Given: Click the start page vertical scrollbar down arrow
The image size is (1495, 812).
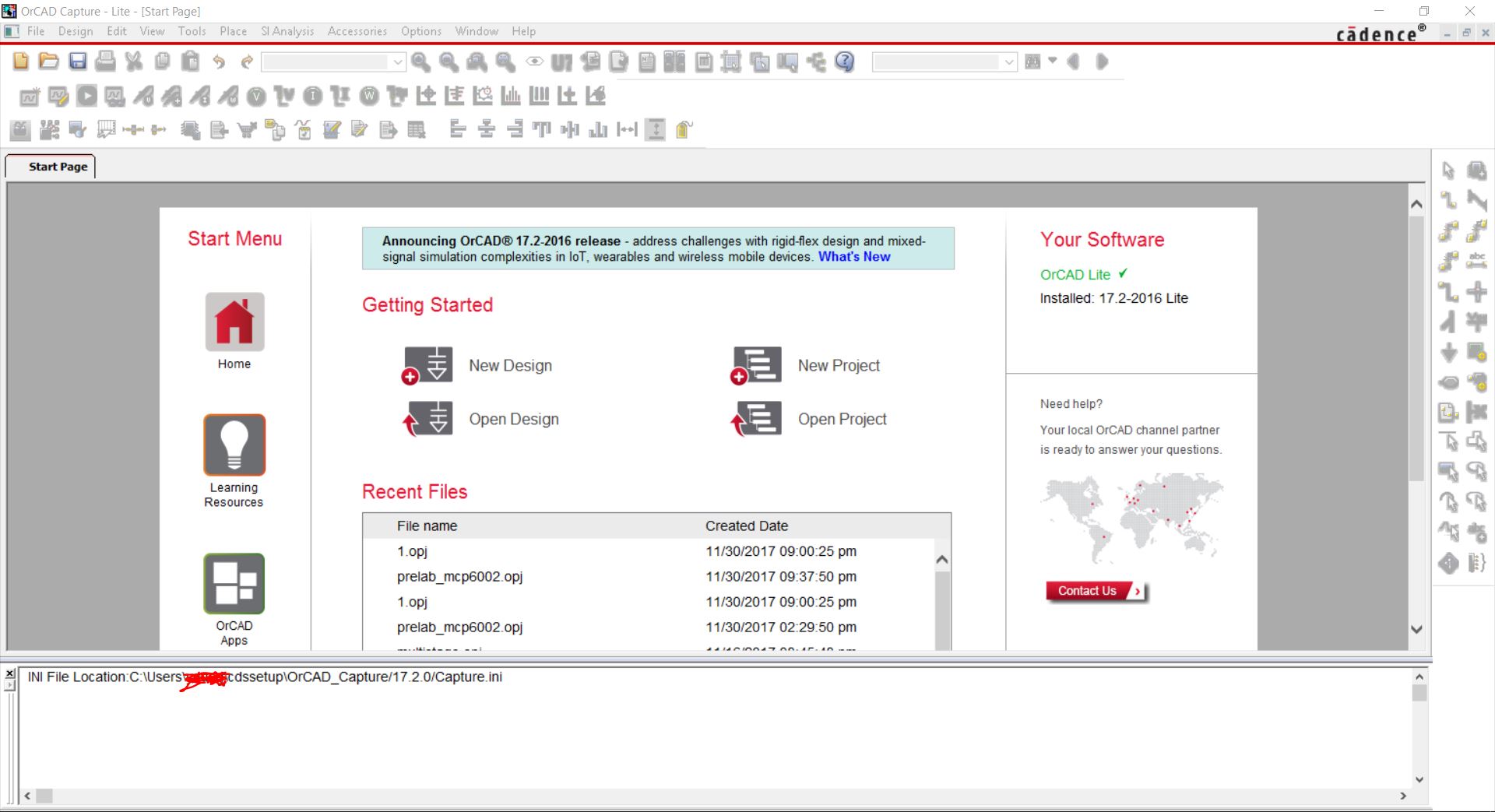Looking at the screenshot, I should coord(1416,629).
